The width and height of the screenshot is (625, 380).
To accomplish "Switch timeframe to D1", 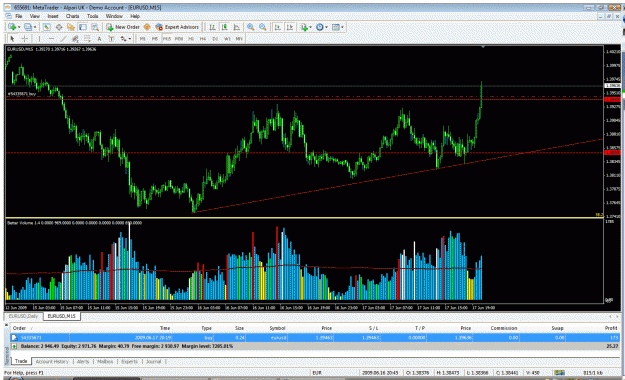I will point(215,39).
